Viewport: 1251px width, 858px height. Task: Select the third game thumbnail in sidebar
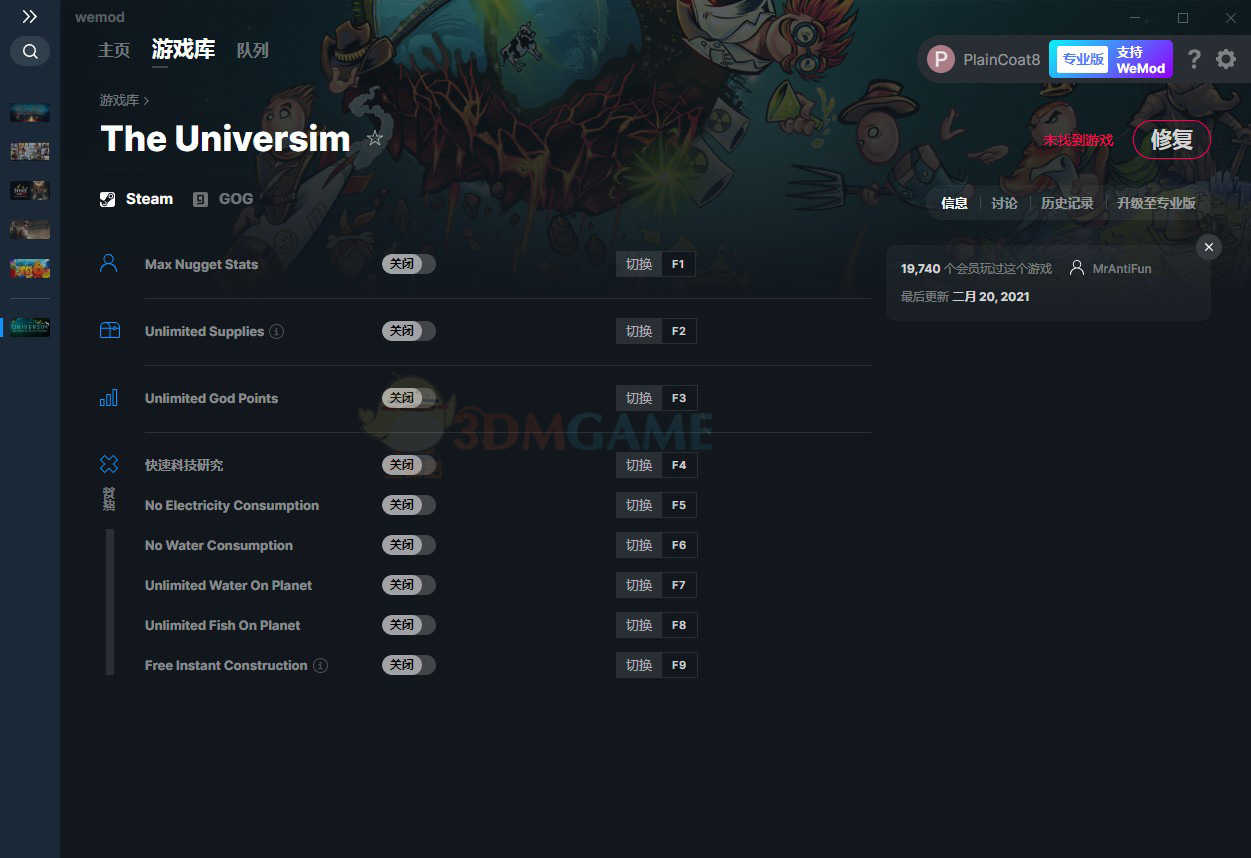click(30, 190)
